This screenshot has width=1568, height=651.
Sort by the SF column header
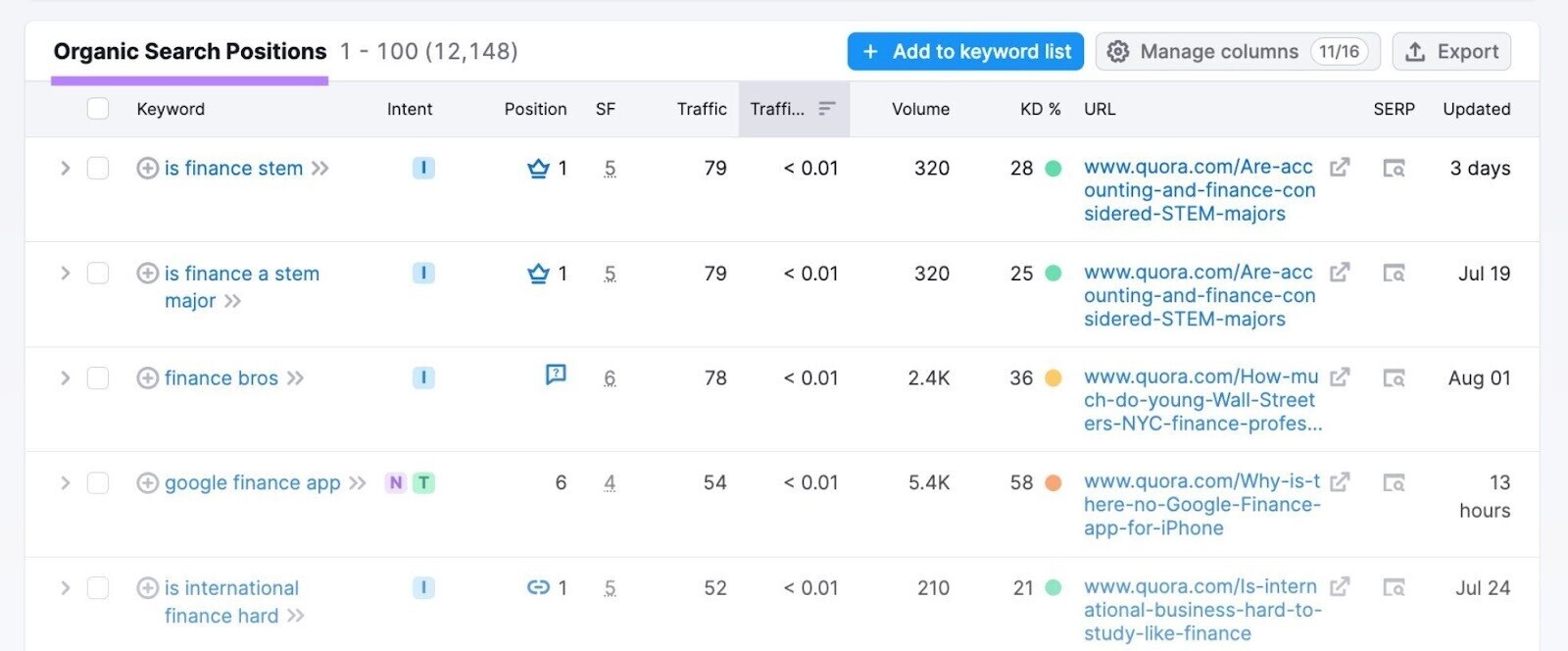(606, 109)
